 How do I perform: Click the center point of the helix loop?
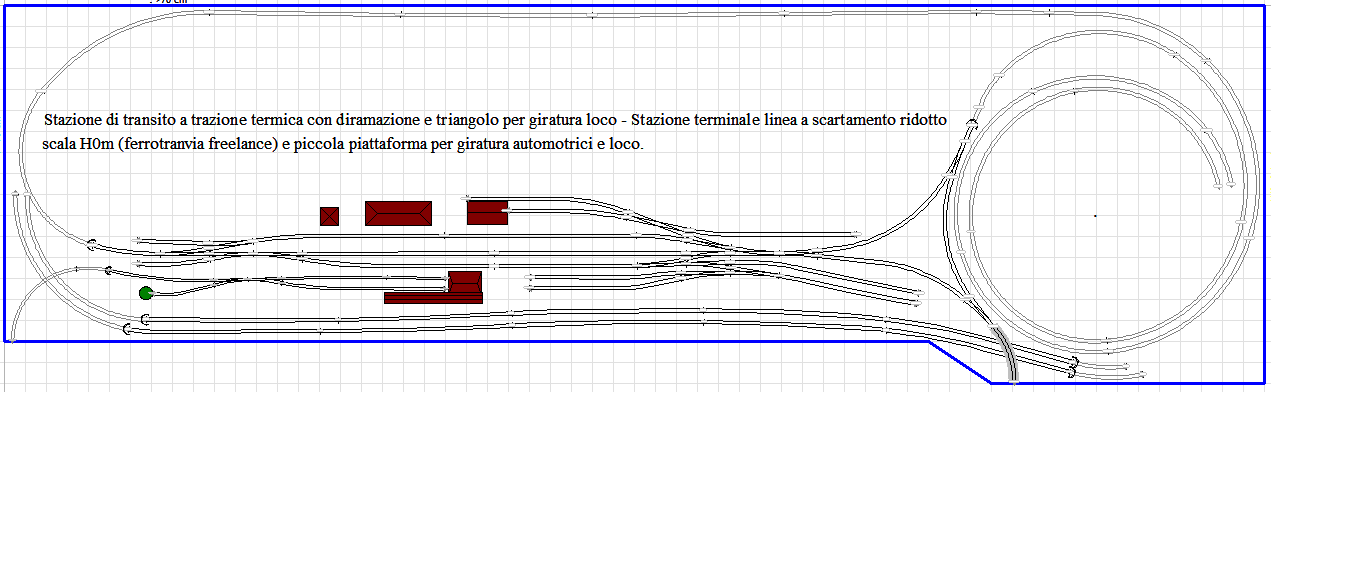pos(1097,215)
